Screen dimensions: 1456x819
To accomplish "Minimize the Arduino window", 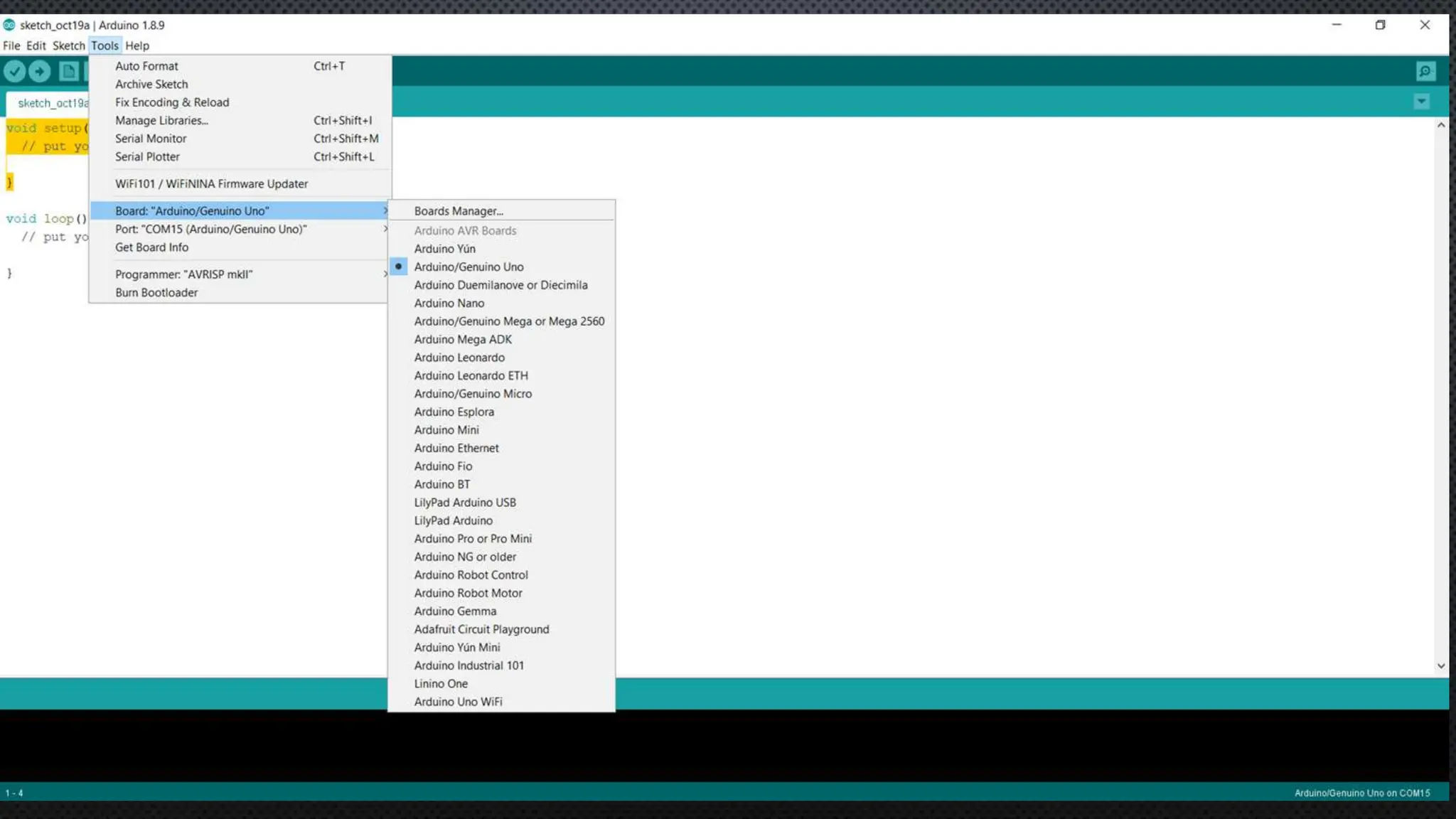I will 1337,25.
